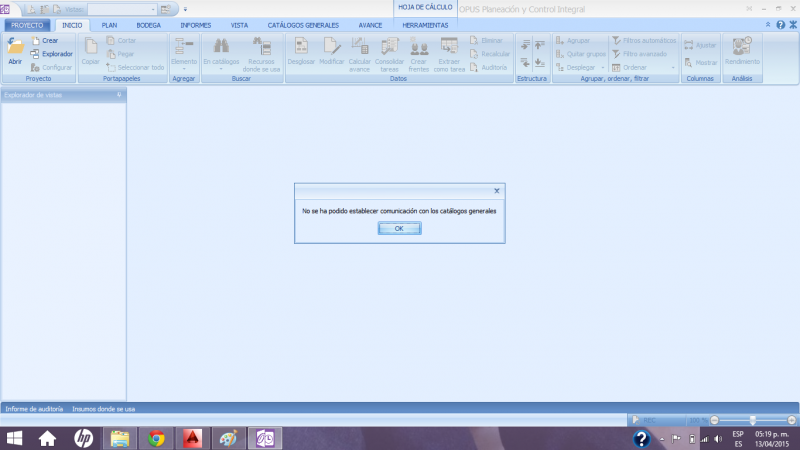Click the Abrir folder icon
The height and width of the screenshot is (450, 800).
pyautogui.click(x=15, y=48)
